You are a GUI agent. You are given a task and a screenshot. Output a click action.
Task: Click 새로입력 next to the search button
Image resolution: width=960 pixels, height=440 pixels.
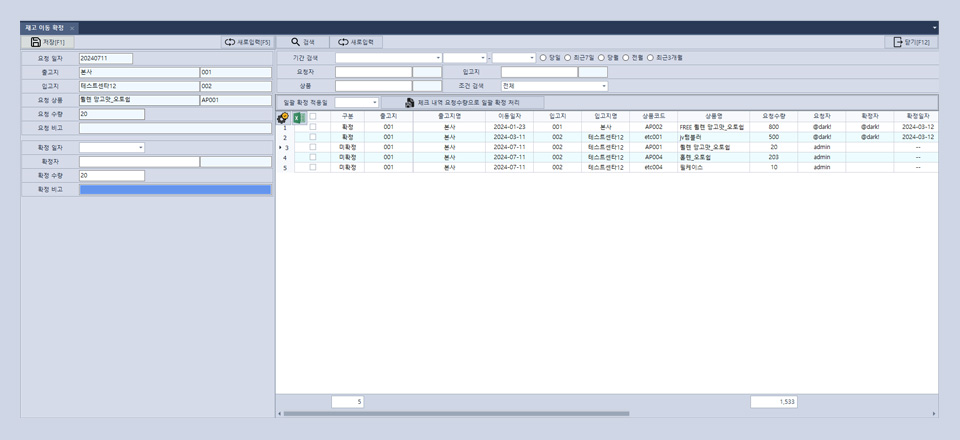[x=356, y=42]
